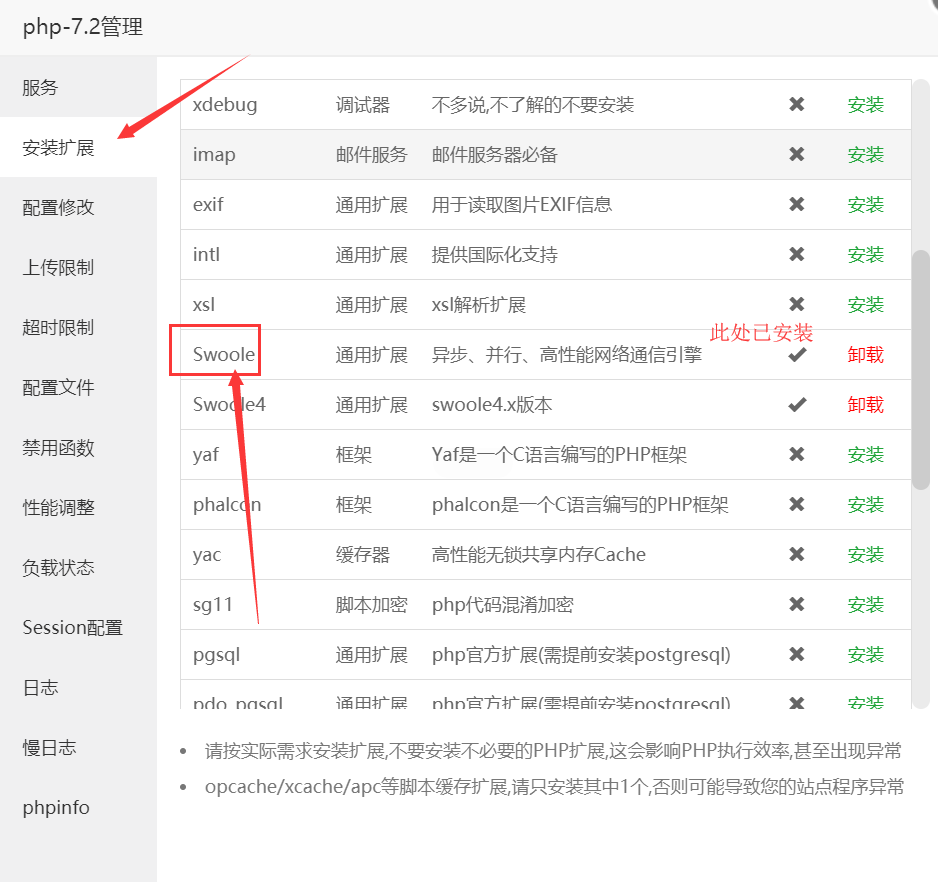The width and height of the screenshot is (938, 882).
Task: Open the 配置修改 sidebar tab
Action: 78,207
